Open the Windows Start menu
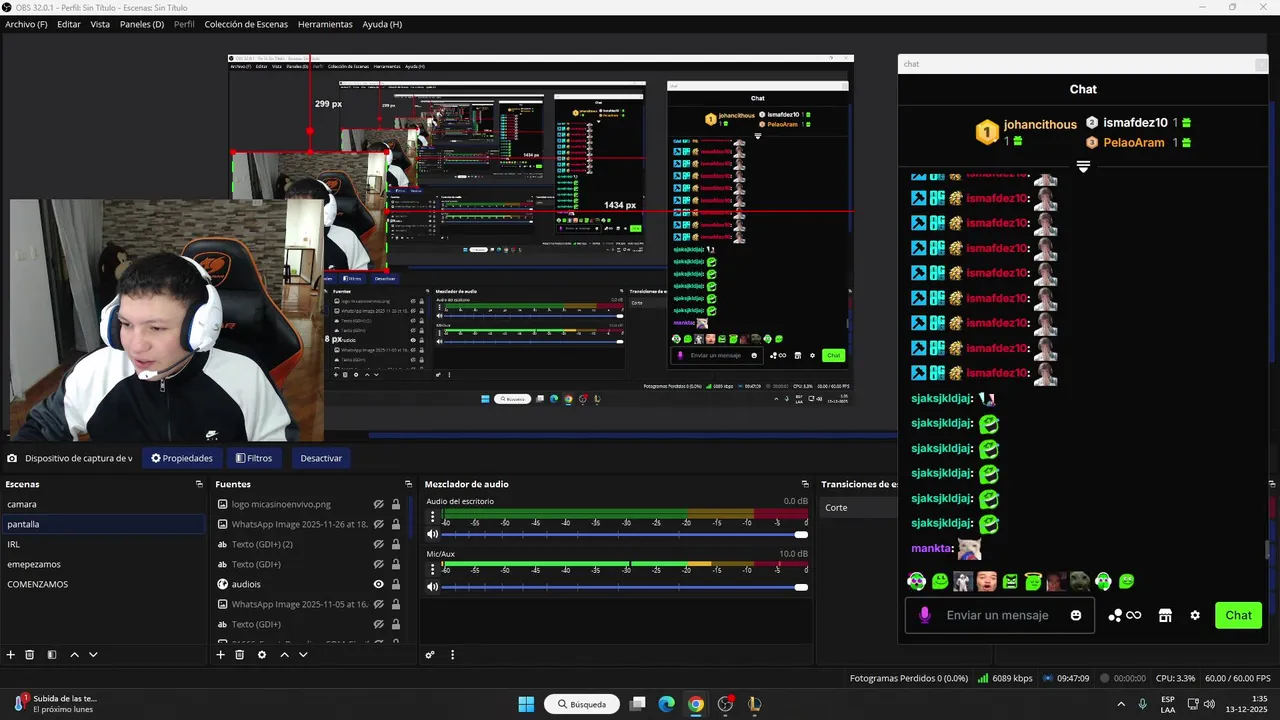 click(x=526, y=704)
